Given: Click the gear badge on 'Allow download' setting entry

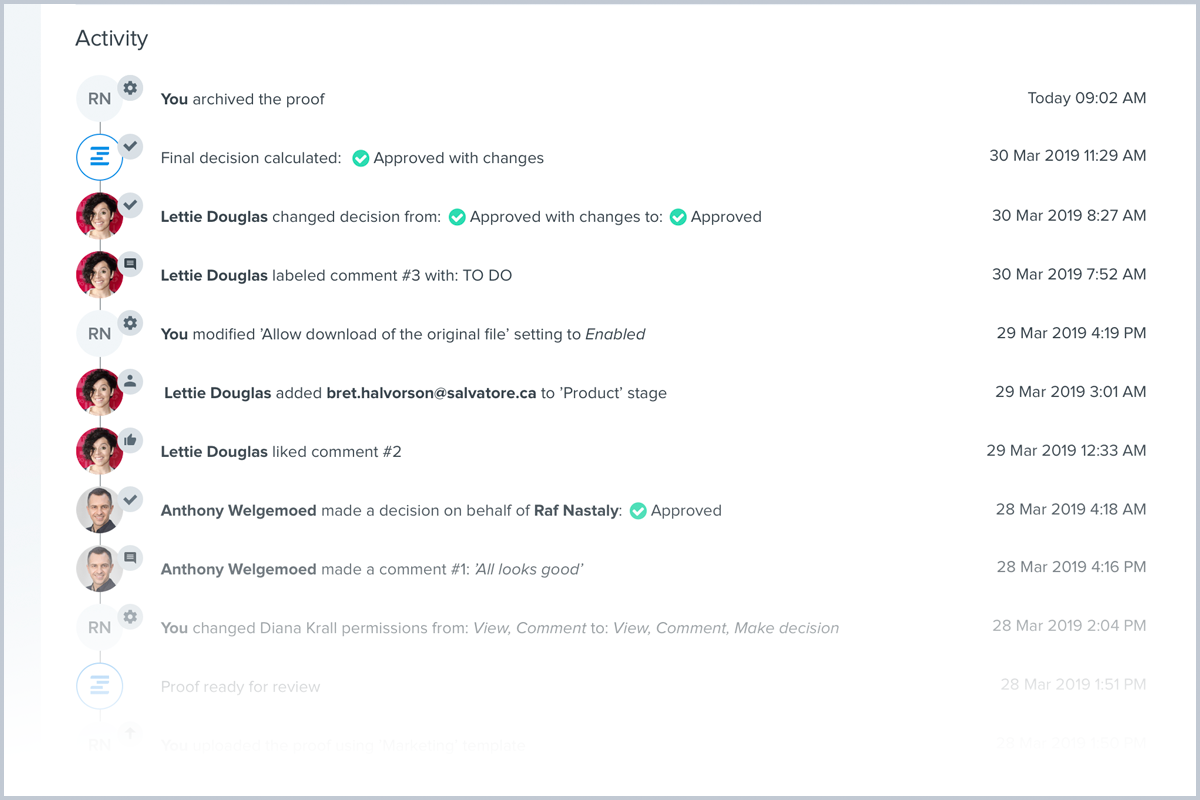Looking at the screenshot, I should click(x=130, y=323).
